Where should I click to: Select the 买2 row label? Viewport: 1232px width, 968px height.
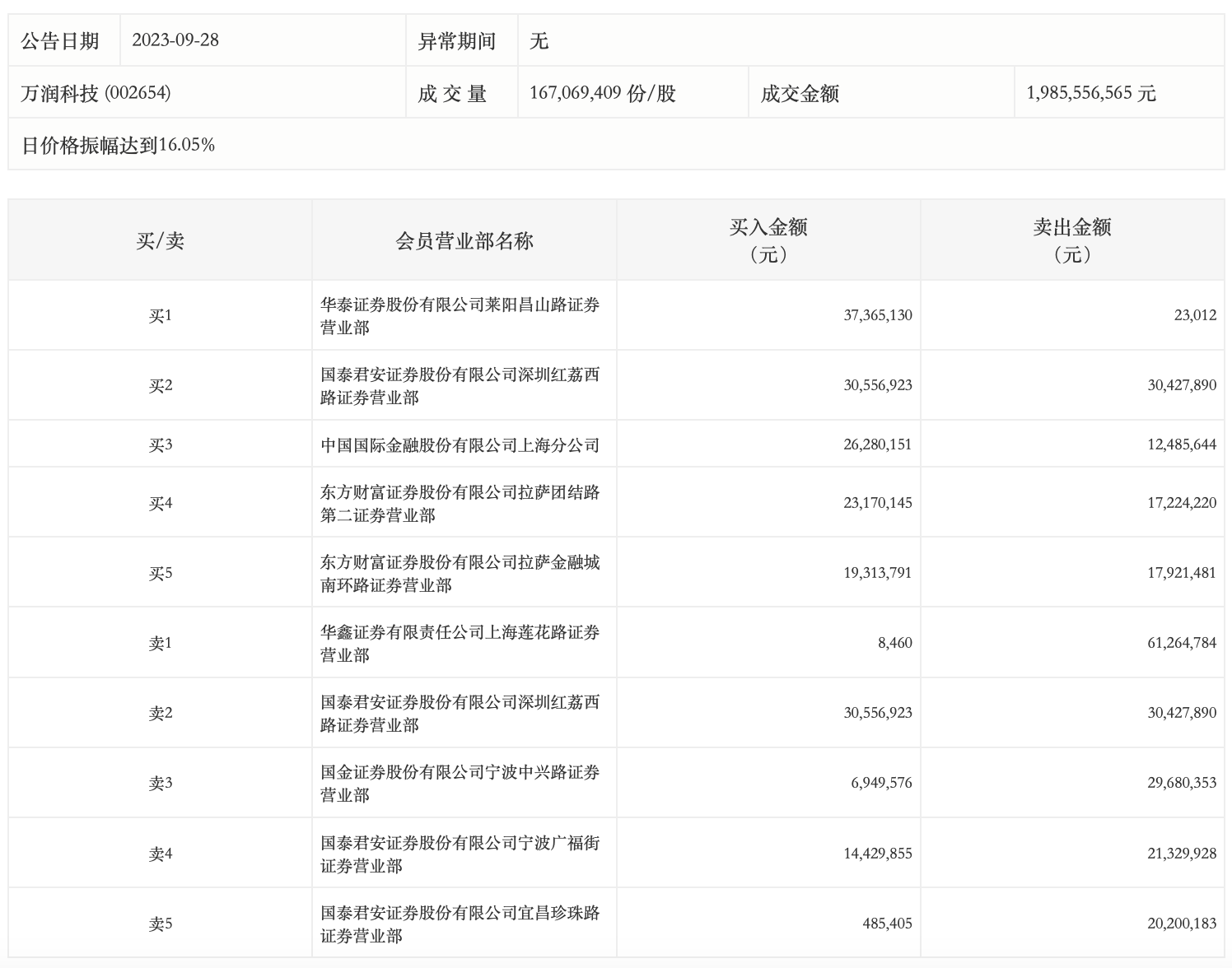point(161,385)
